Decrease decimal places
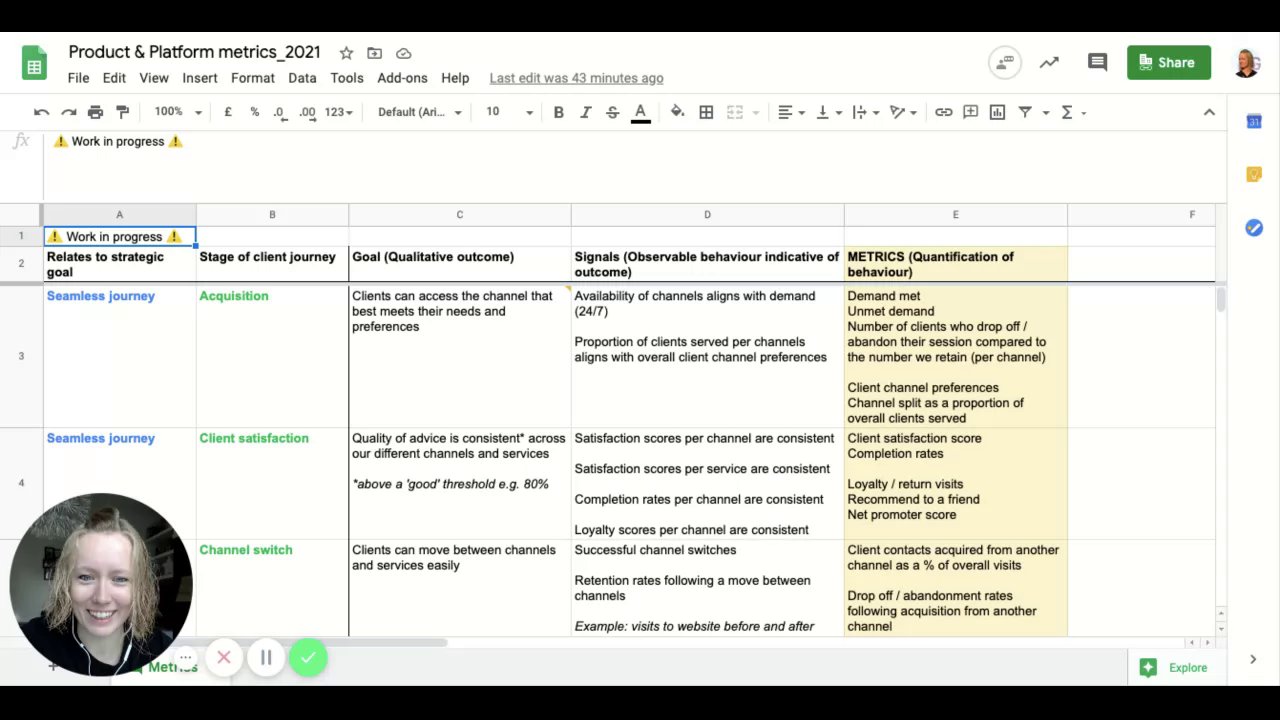 279,112
